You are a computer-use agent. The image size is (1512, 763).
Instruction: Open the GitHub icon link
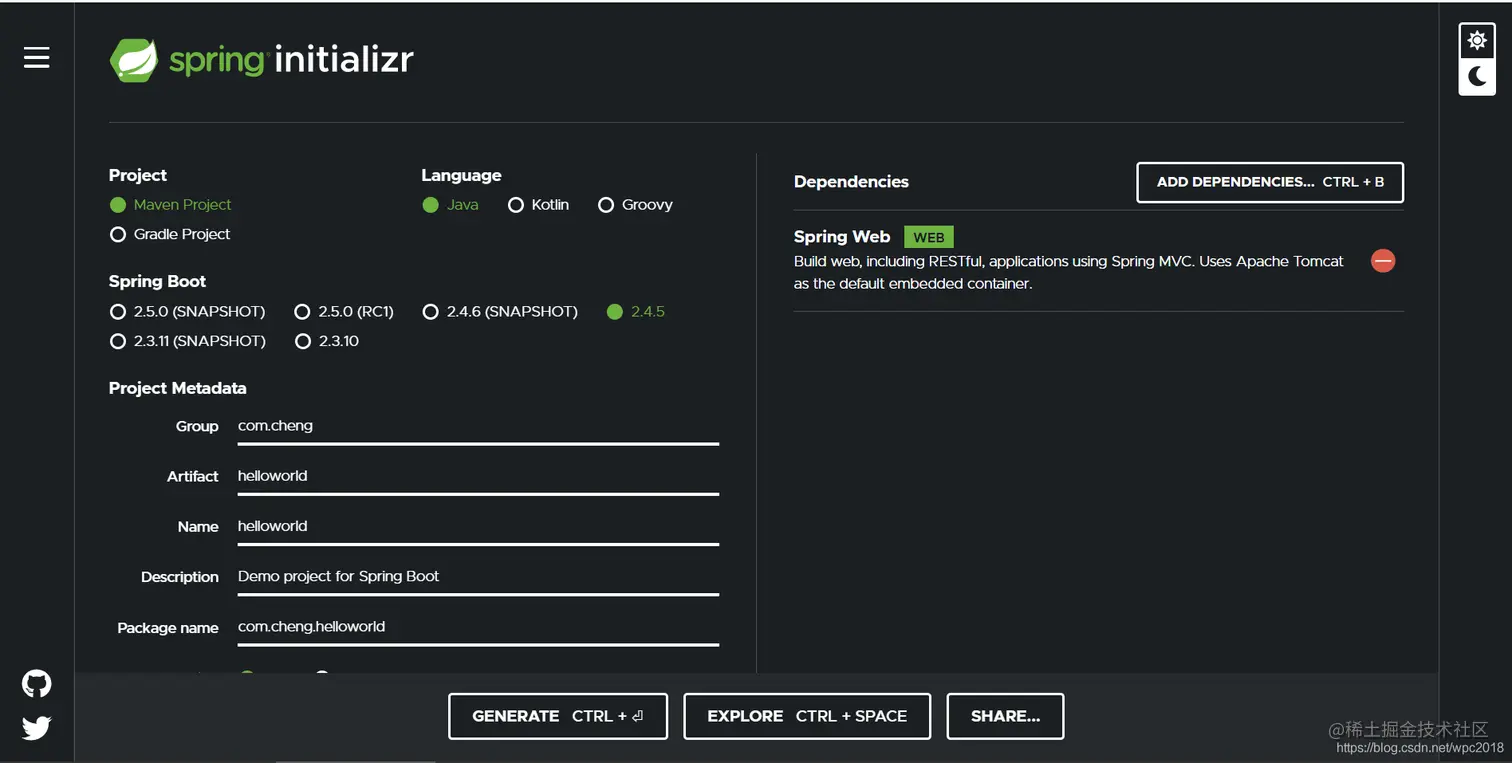point(37,684)
